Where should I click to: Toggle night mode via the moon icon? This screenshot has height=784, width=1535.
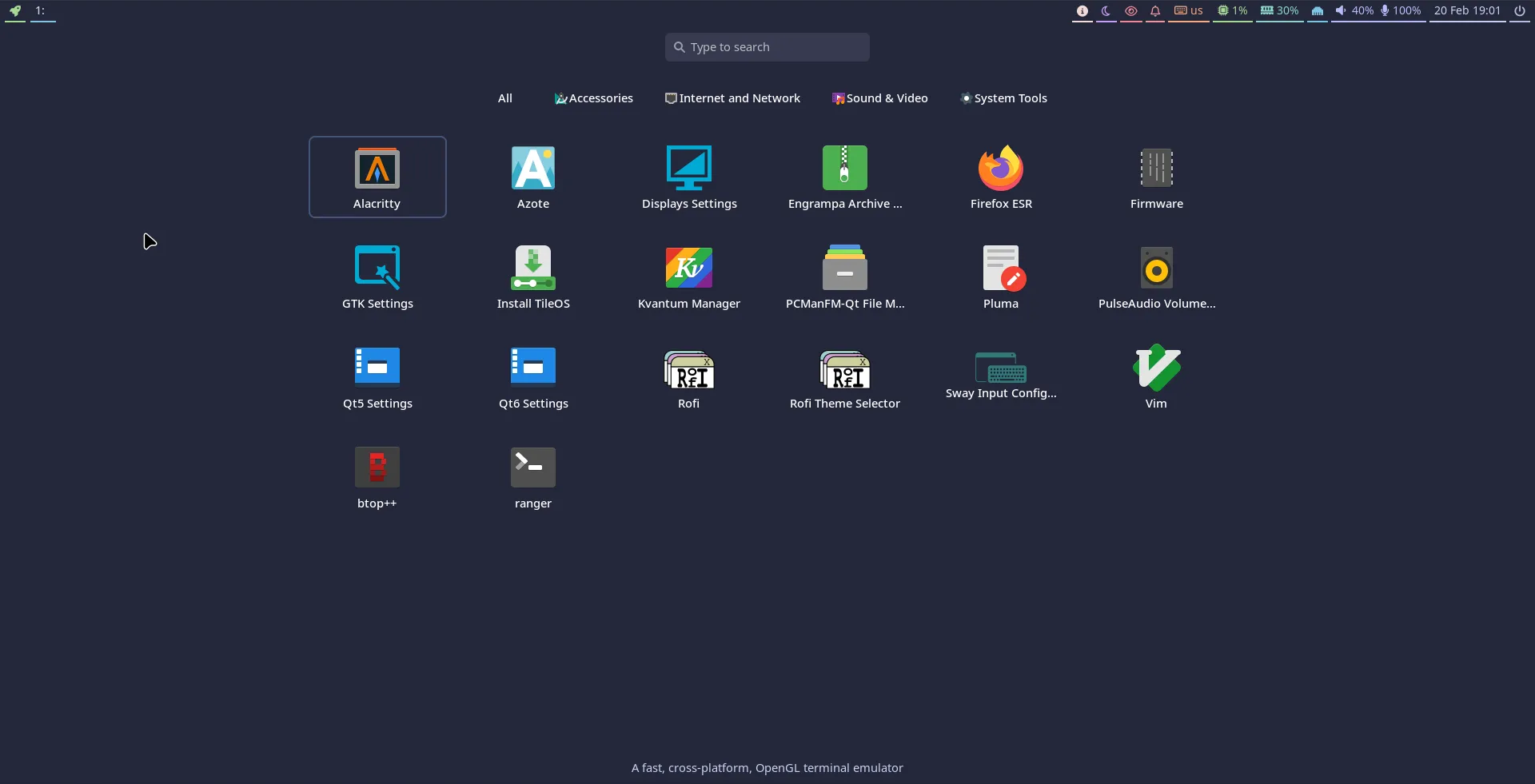1106,11
